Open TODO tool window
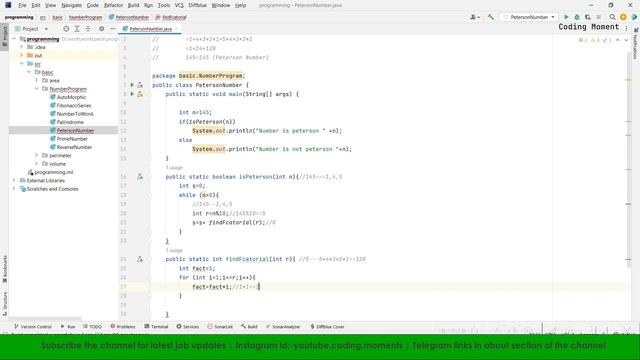Image resolution: width=640 pixels, height=360 pixels. [92, 327]
